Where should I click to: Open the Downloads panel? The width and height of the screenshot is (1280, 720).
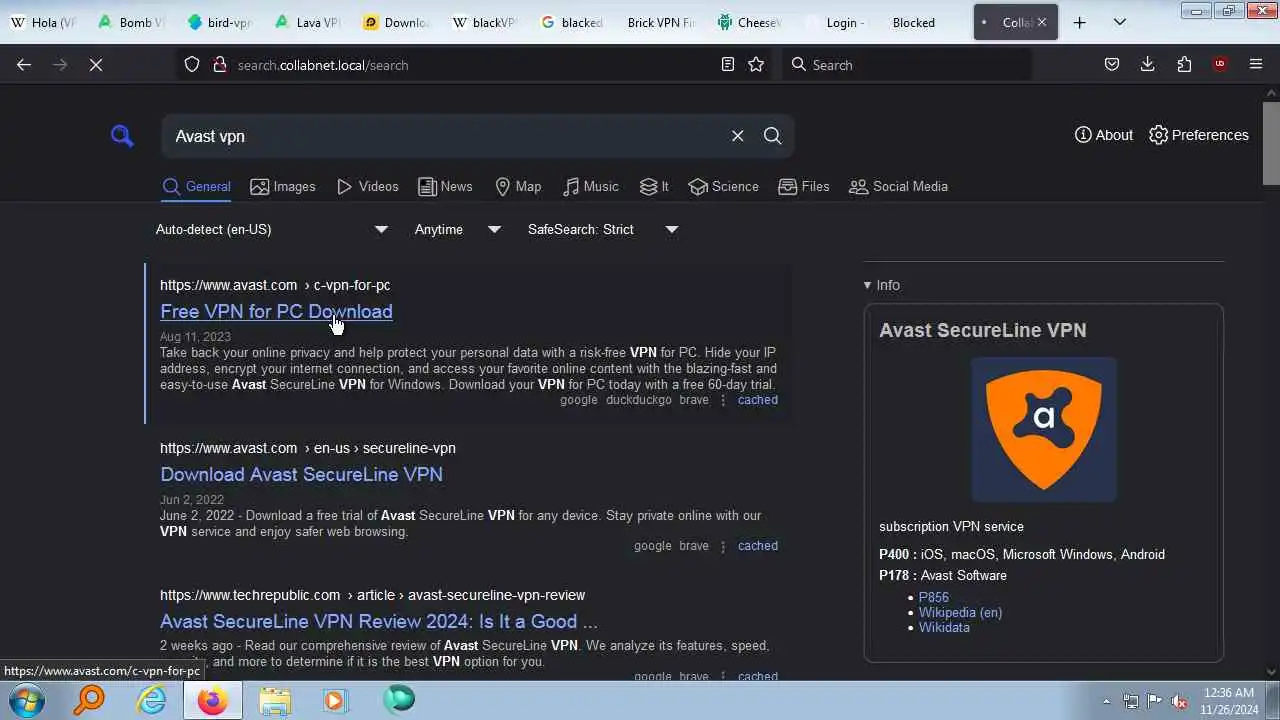[1147, 64]
